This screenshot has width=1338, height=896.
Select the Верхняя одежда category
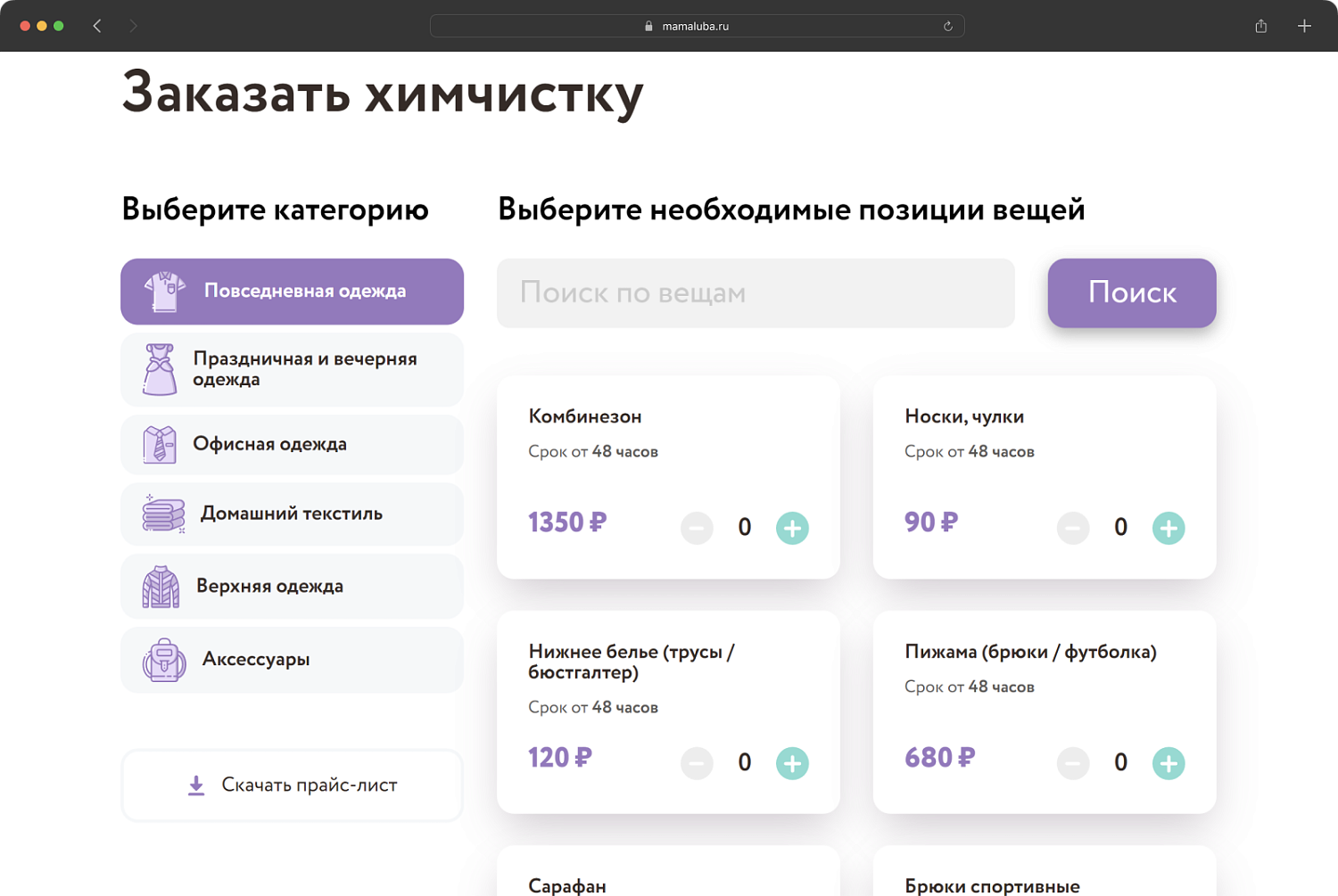tap(292, 586)
